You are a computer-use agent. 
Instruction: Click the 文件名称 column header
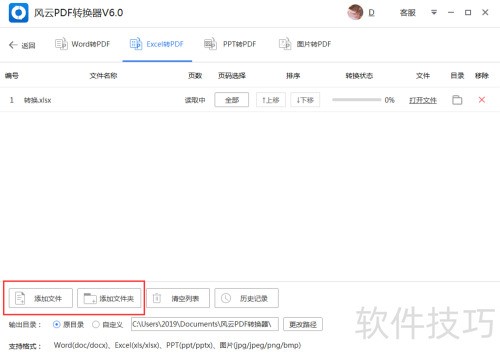click(103, 76)
